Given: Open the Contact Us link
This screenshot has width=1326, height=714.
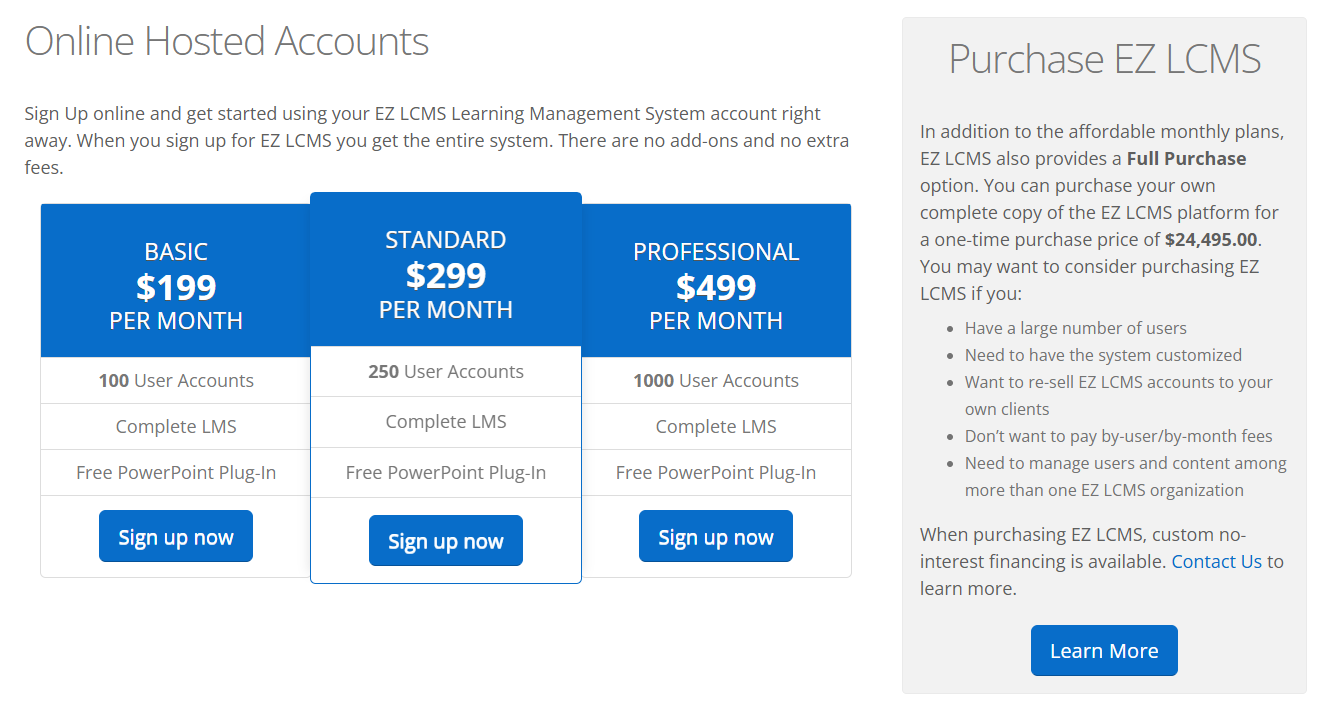Looking at the screenshot, I should click(1216, 561).
